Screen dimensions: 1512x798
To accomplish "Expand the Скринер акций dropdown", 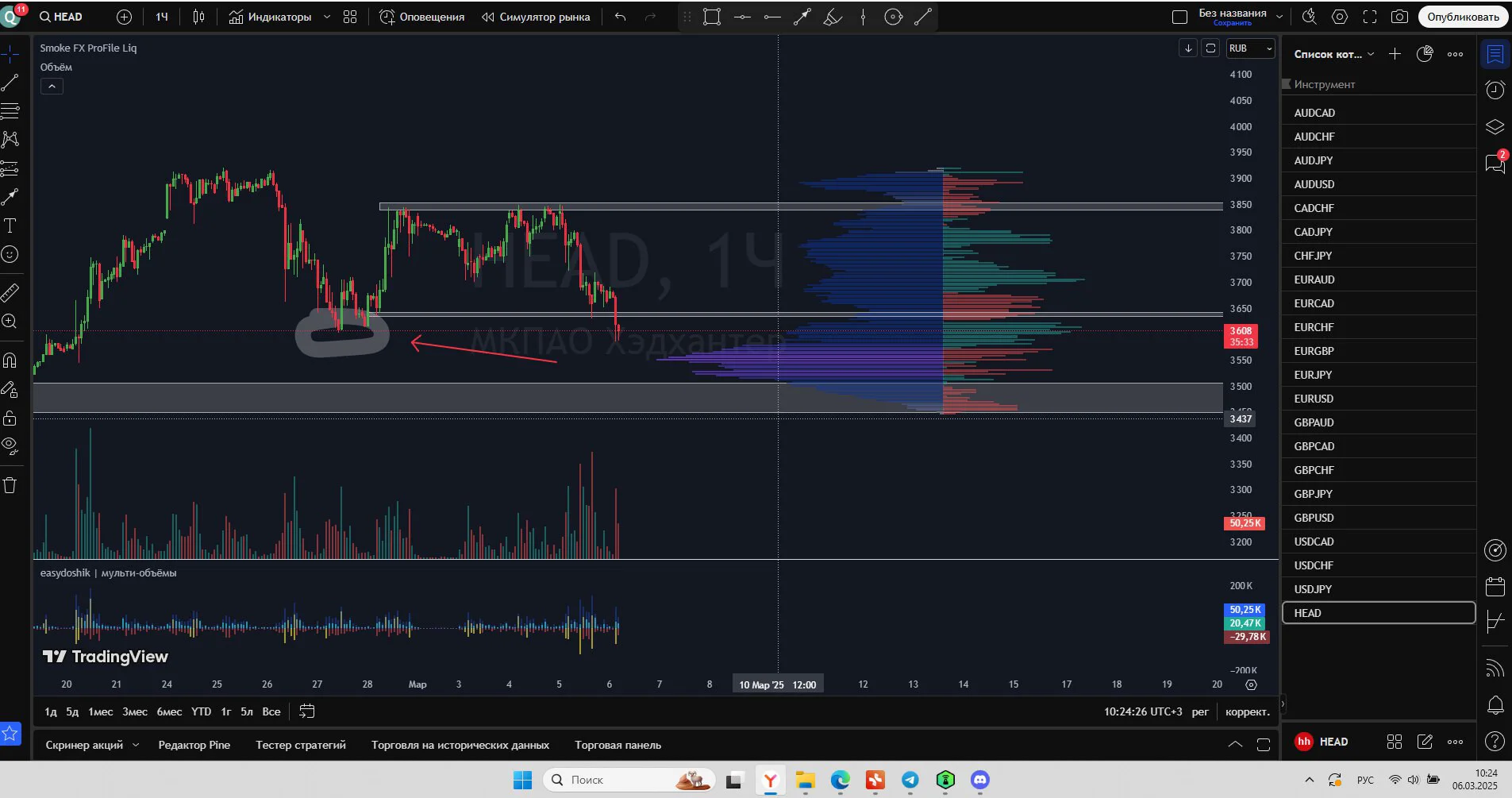I will (136, 745).
